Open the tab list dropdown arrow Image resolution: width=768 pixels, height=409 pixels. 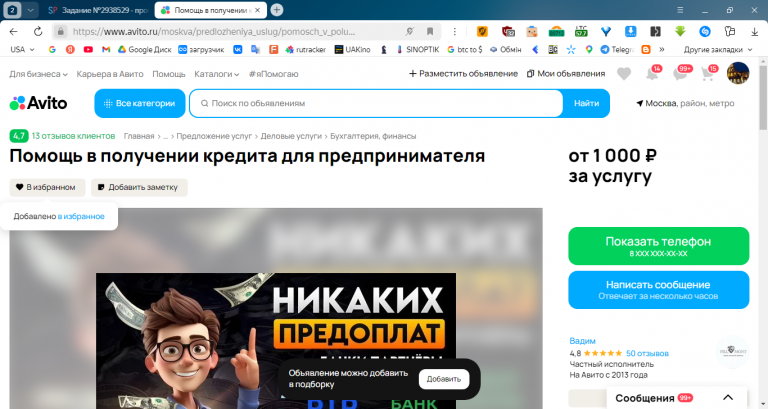pos(30,10)
